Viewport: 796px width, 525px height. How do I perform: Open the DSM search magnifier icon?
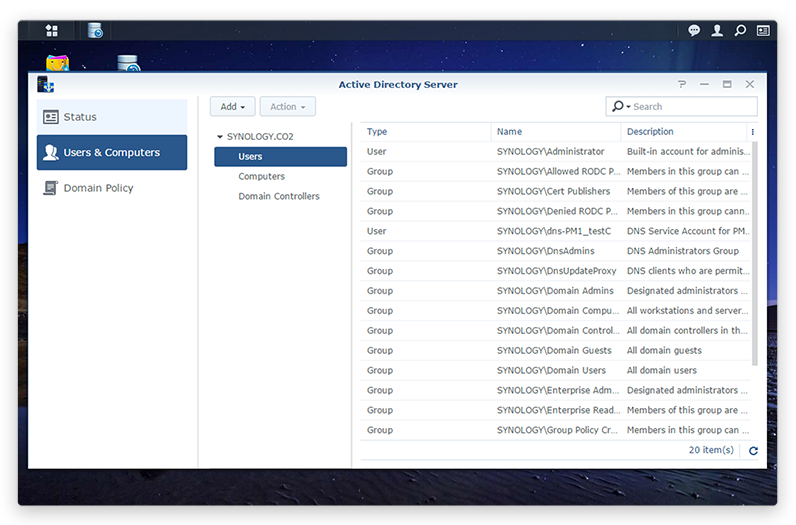click(740, 30)
